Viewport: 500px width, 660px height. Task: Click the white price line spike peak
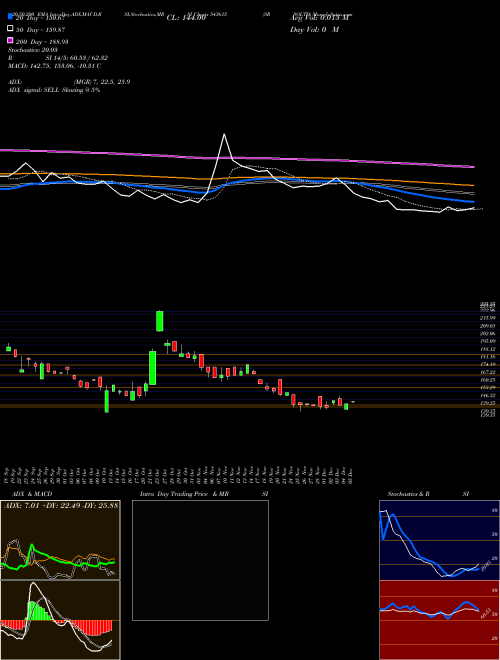pos(224,135)
